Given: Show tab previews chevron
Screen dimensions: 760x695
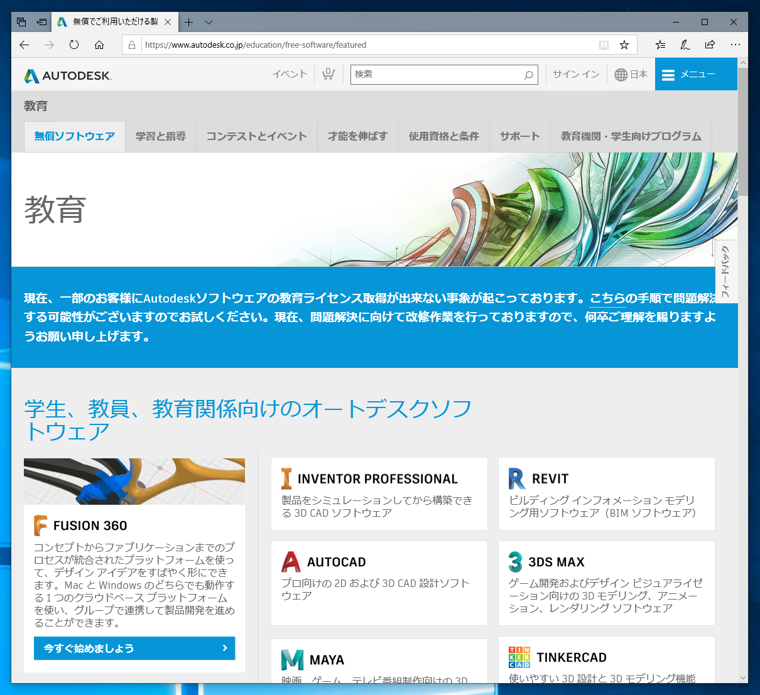Looking at the screenshot, I should pyautogui.click(x=208, y=22).
